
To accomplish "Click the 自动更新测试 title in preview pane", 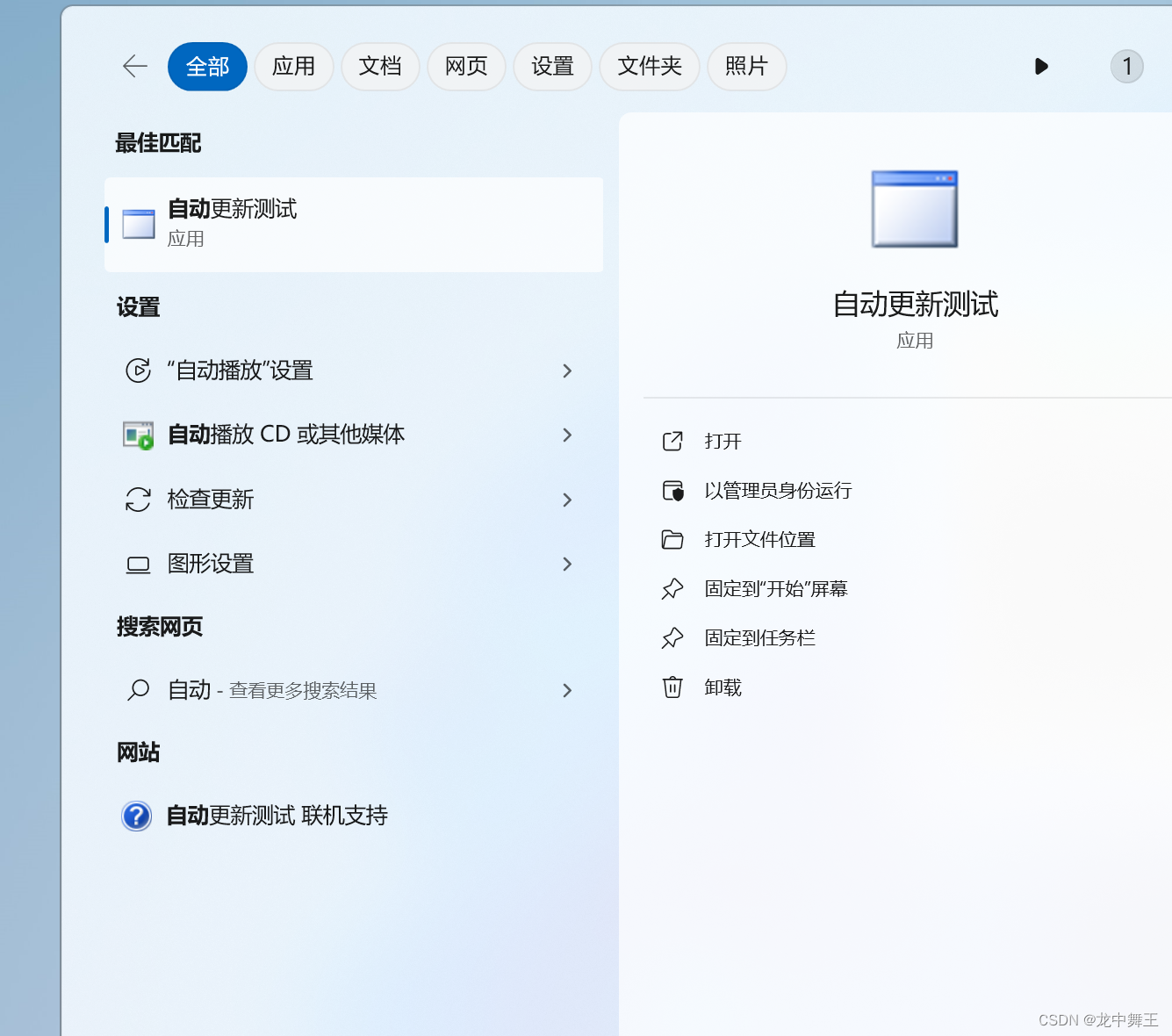I will click(915, 304).
